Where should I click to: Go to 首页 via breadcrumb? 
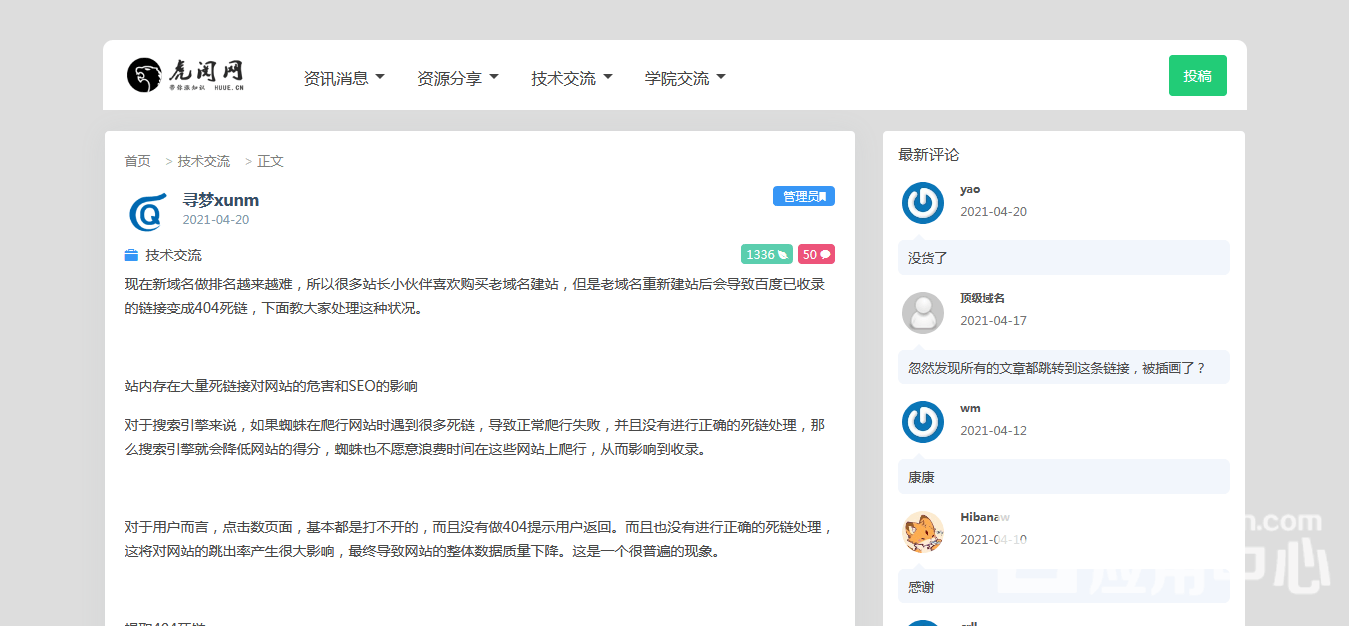click(x=137, y=161)
